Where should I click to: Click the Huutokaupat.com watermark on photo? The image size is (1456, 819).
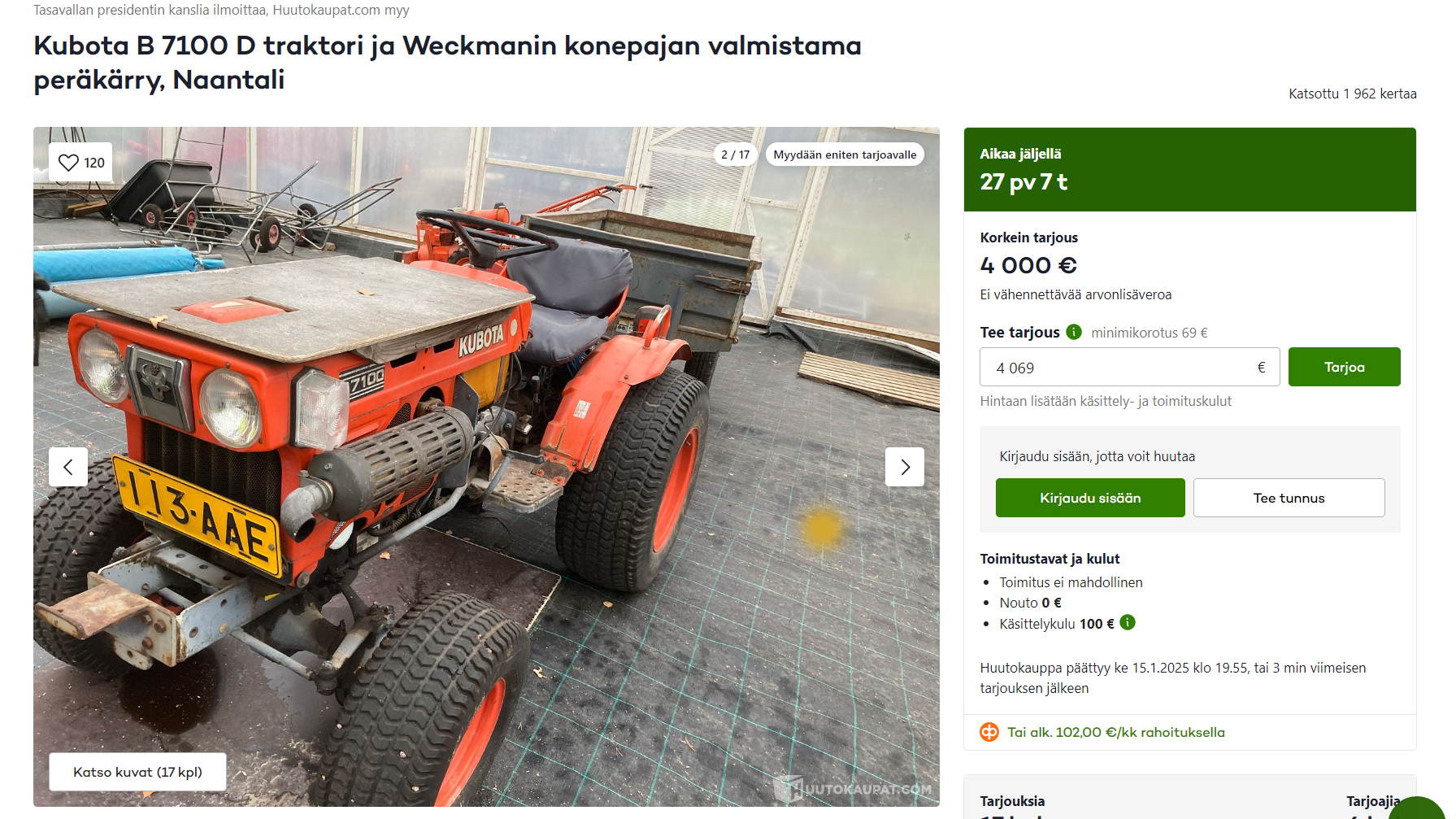coord(853,788)
